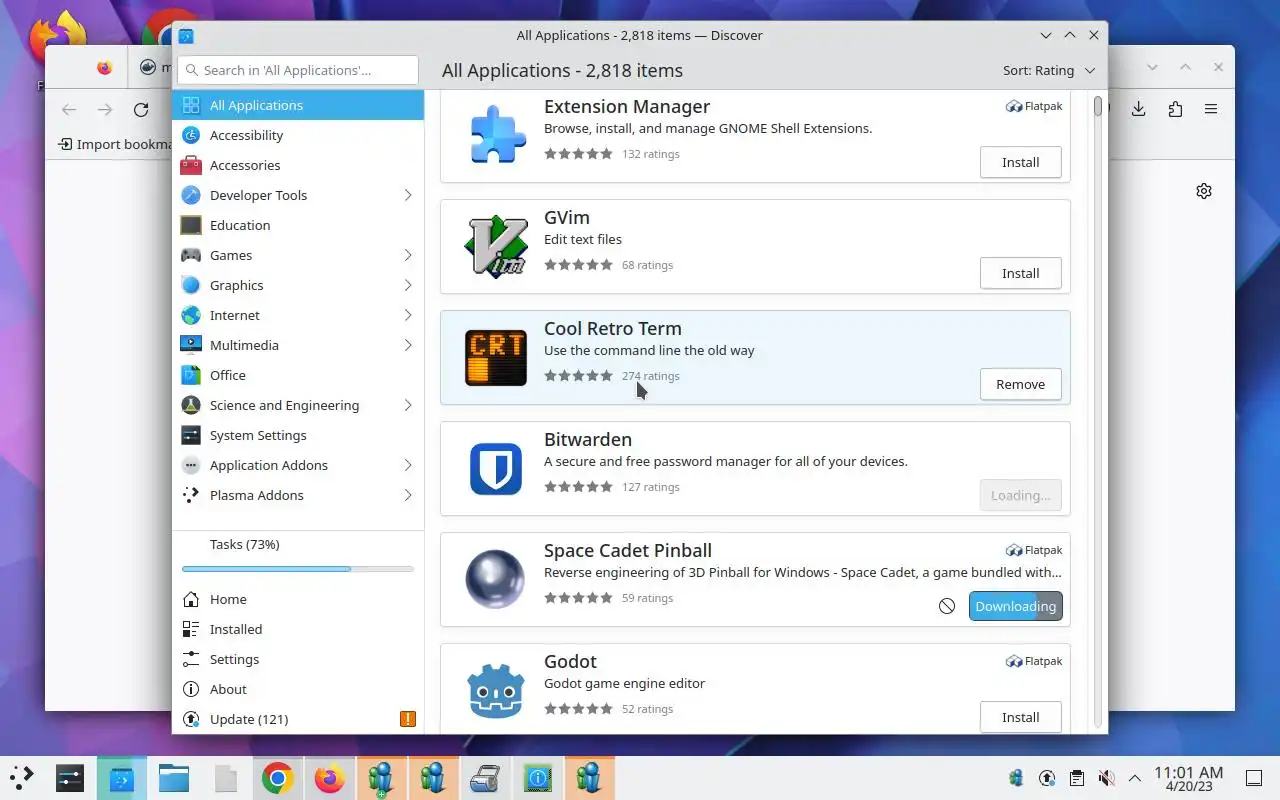
Task: Expand the Internet category arrow
Action: (x=408, y=315)
